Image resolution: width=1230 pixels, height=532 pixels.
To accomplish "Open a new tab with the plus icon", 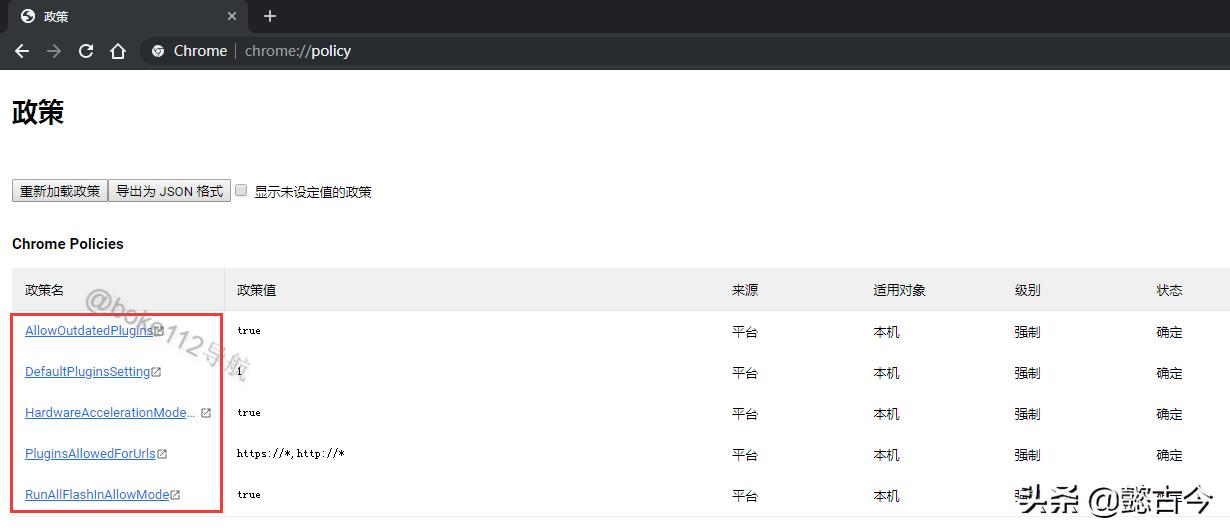I will tap(270, 16).
